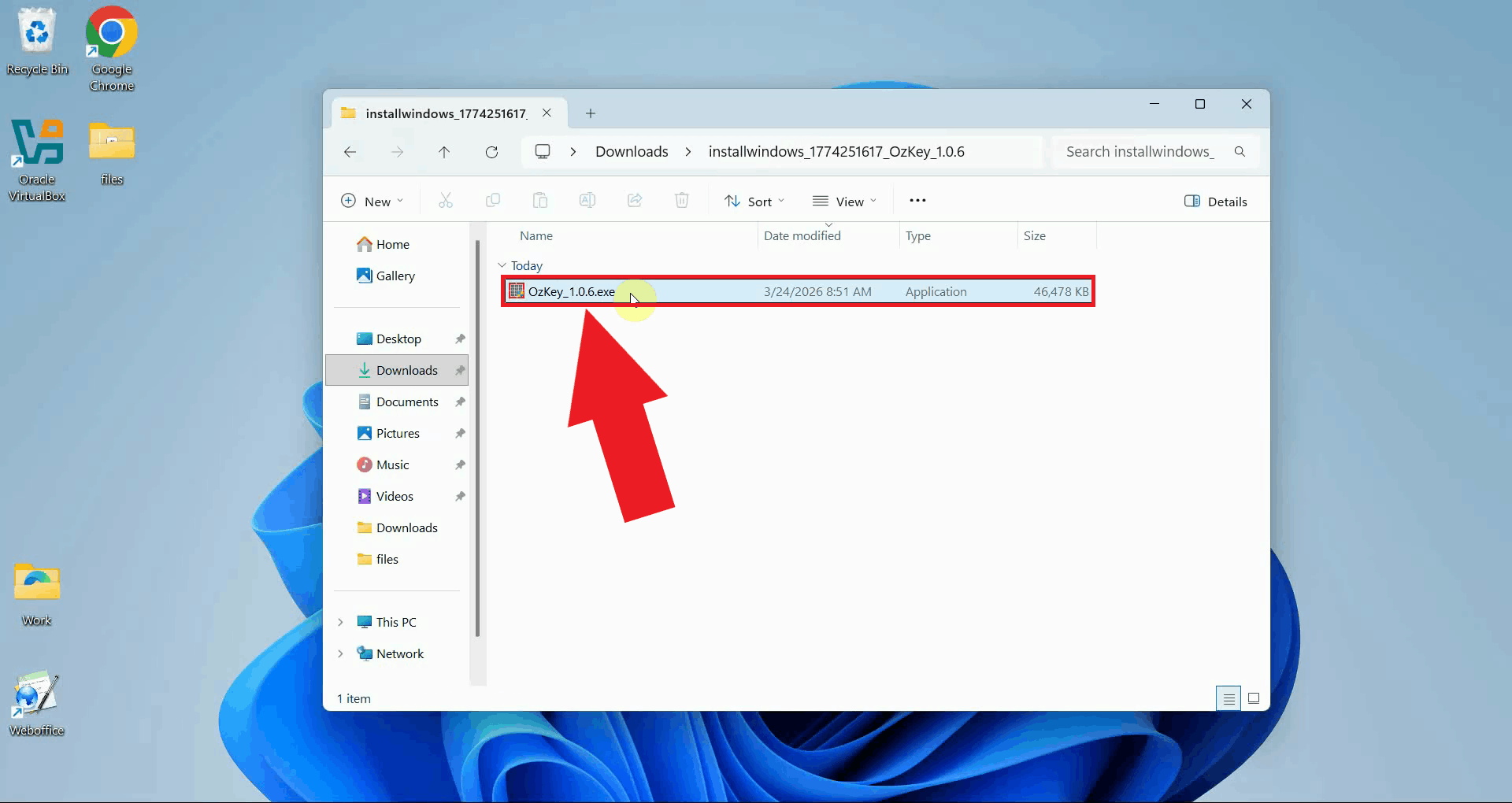This screenshot has height=803, width=1512.
Task: Sort by Name column header
Action: coord(536,235)
